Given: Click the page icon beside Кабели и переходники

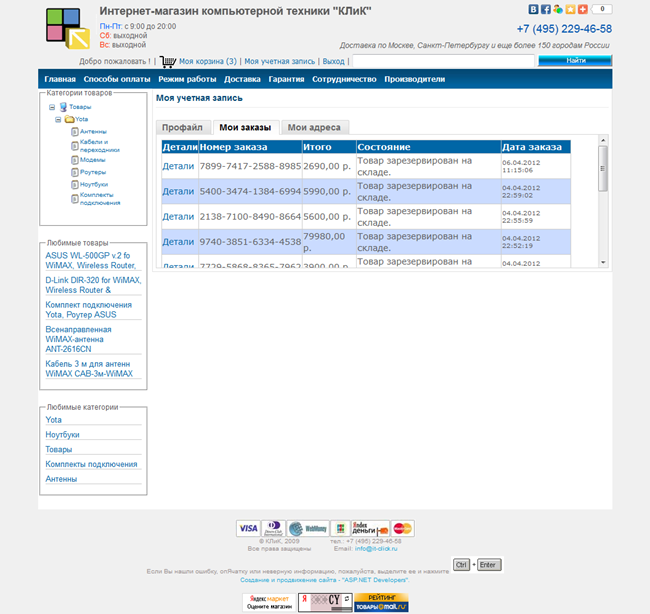Looking at the screenshot, I should [x=75, y=146].
